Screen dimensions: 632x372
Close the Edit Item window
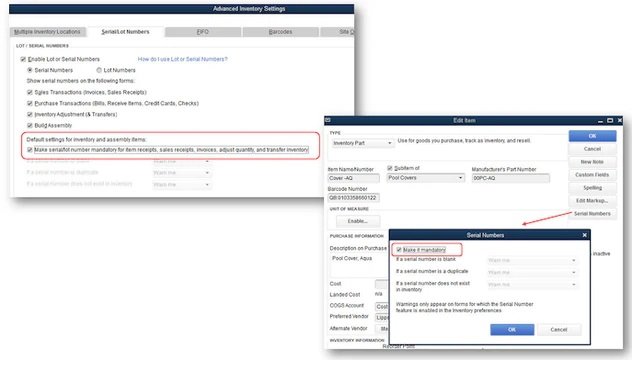coord(620,121)
